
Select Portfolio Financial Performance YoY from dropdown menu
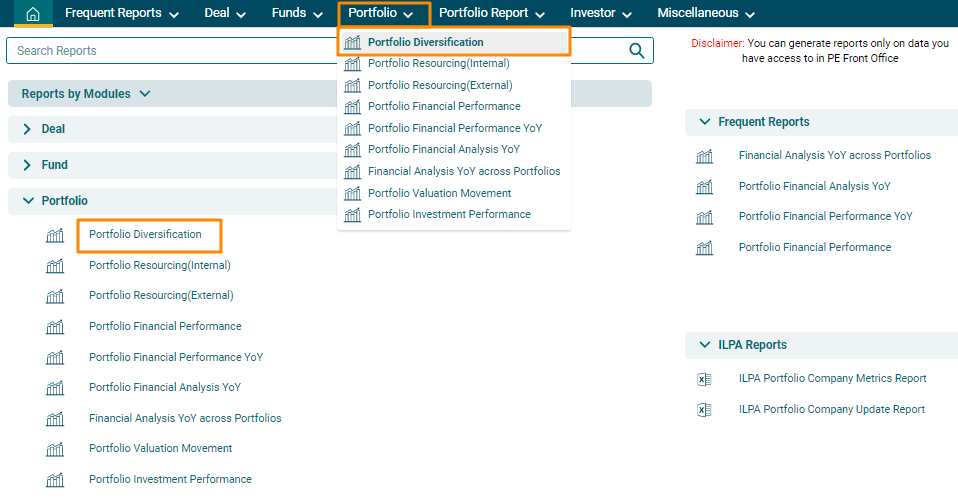pos(455,128)
